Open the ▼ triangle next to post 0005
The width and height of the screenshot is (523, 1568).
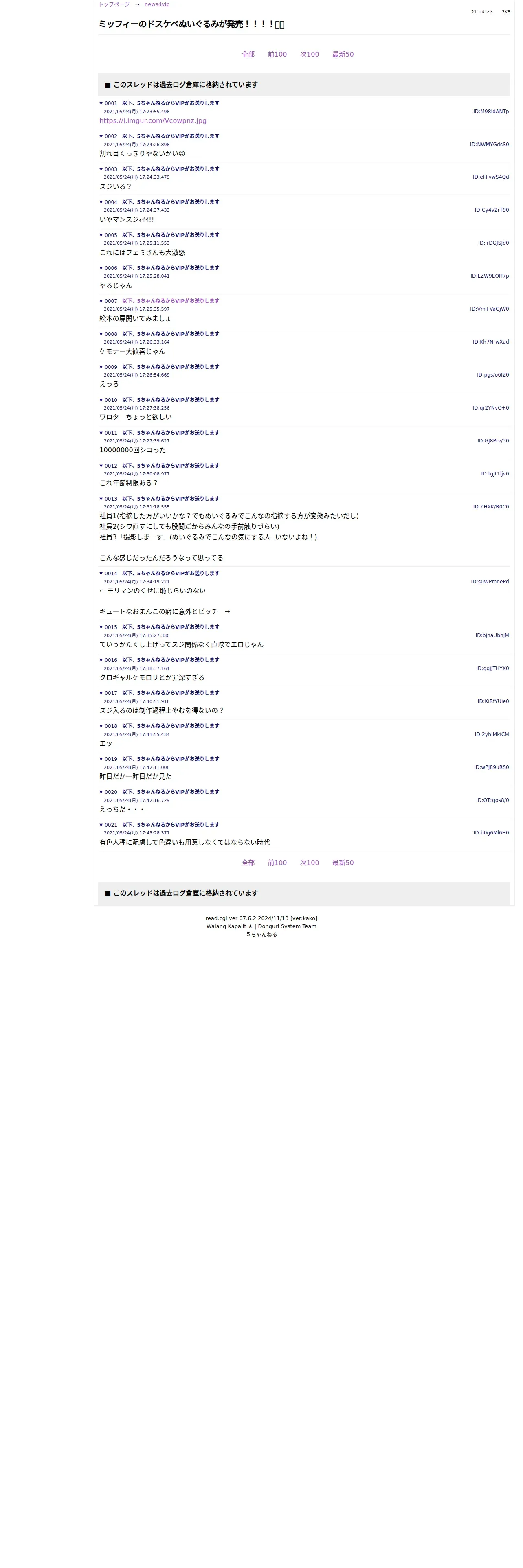101,235
